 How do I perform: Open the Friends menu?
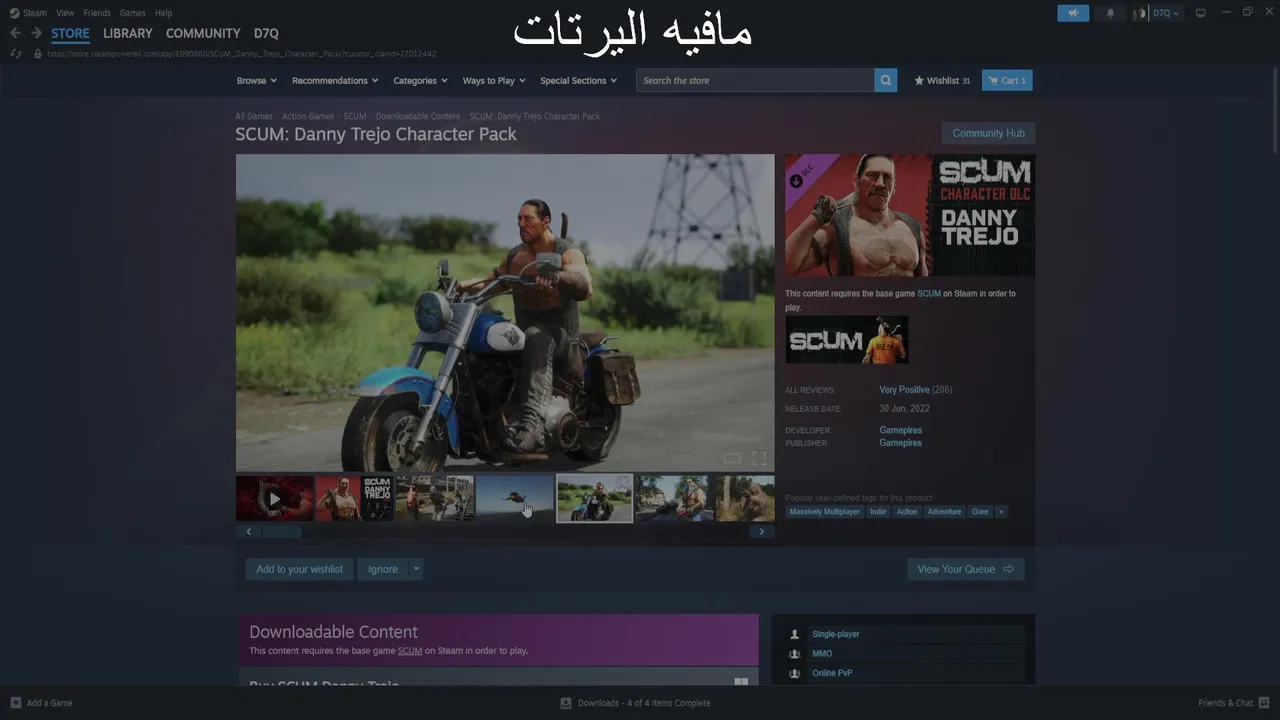tap(97, 13)
